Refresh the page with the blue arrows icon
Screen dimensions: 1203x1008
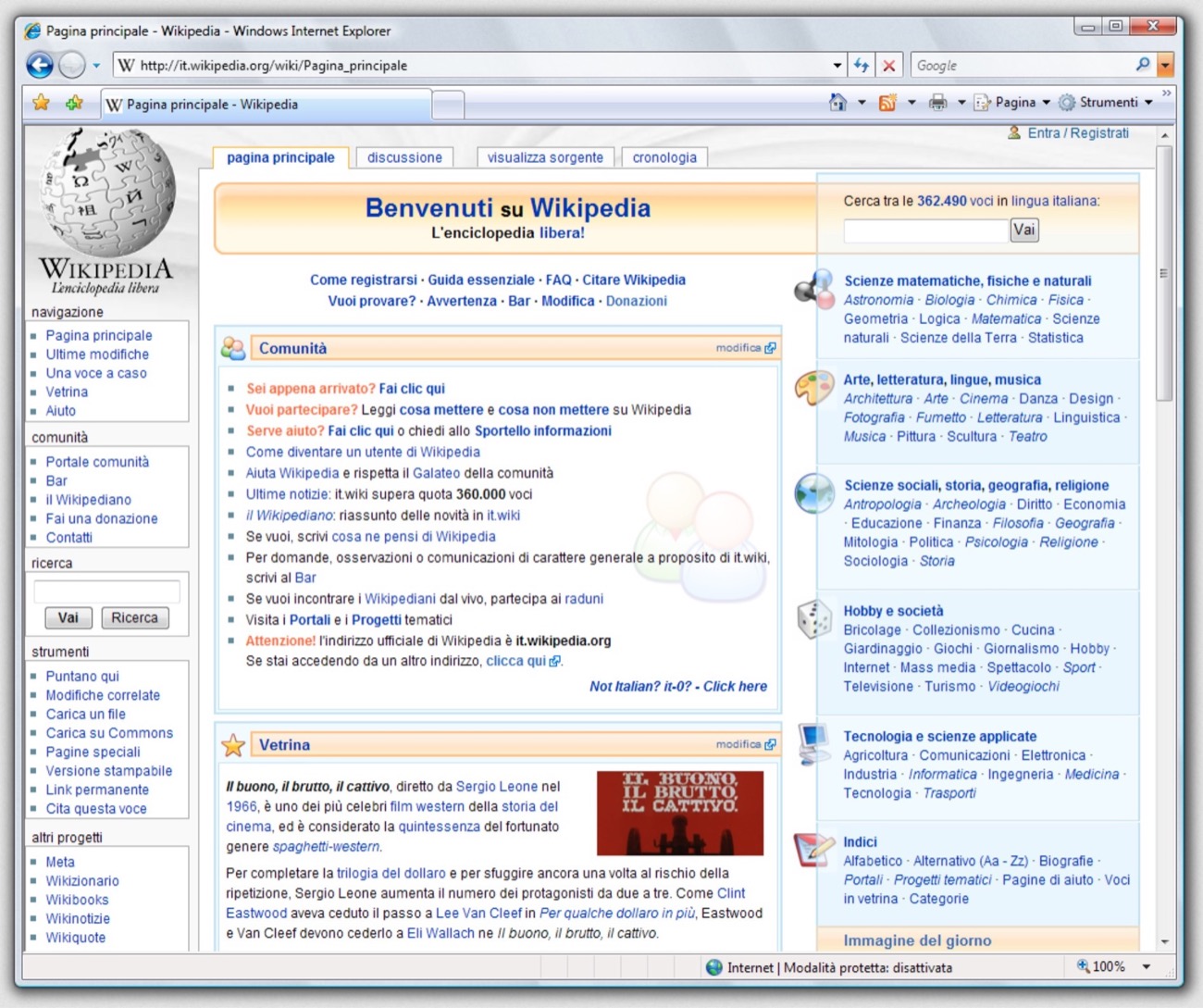(x=862, y=65)
